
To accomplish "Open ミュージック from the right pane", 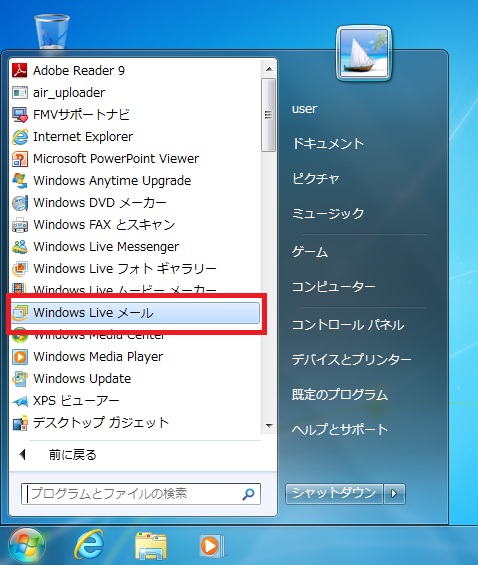I will coord(328,214).
